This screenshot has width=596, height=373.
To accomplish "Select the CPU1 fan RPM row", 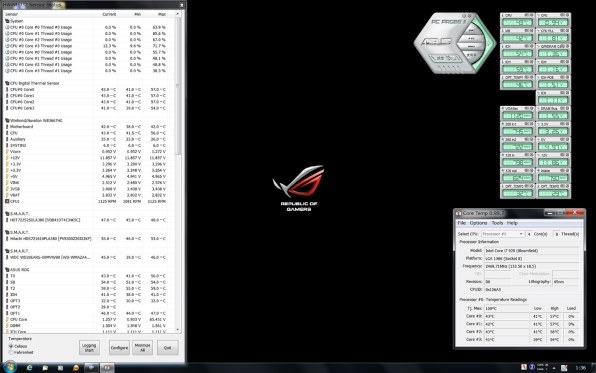I will tap(86, 201).
